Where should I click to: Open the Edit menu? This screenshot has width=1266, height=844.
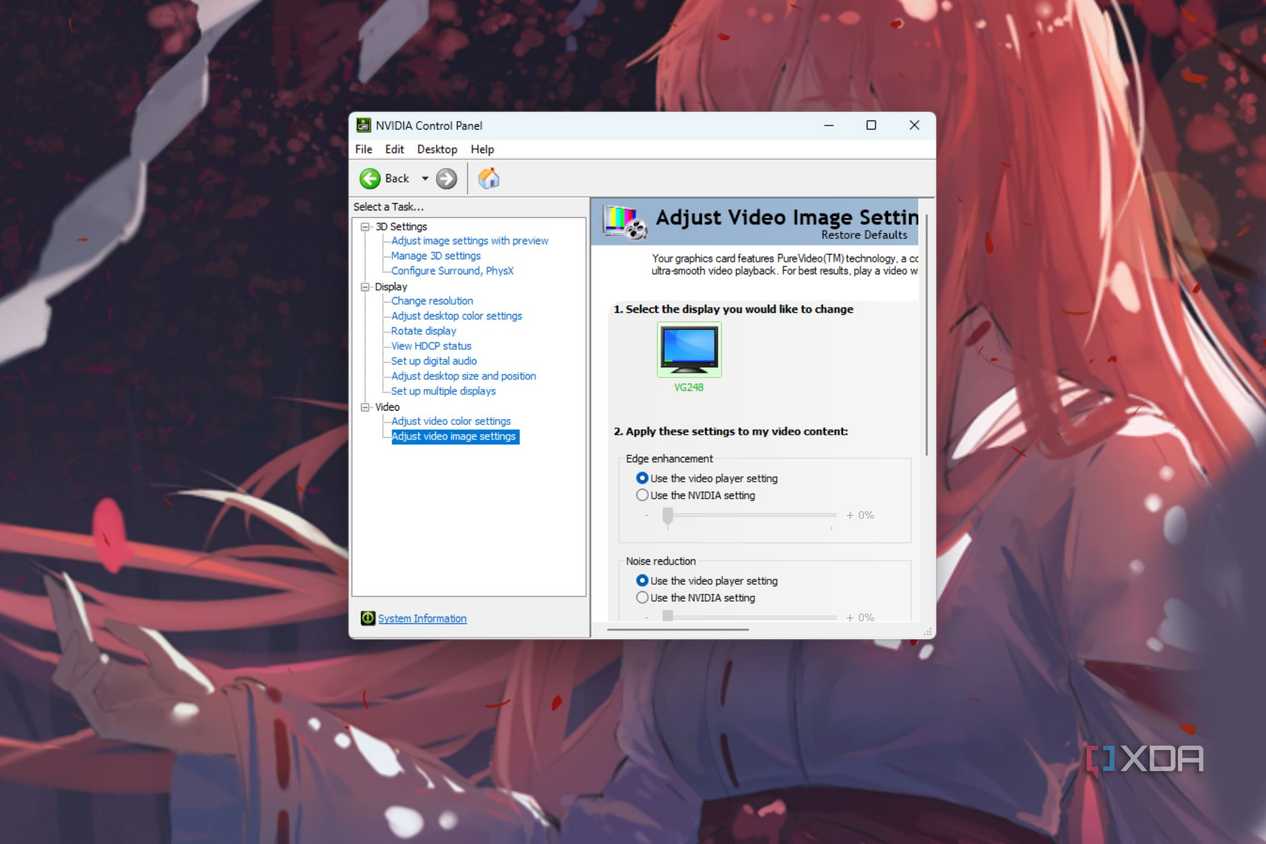point(395,149)
